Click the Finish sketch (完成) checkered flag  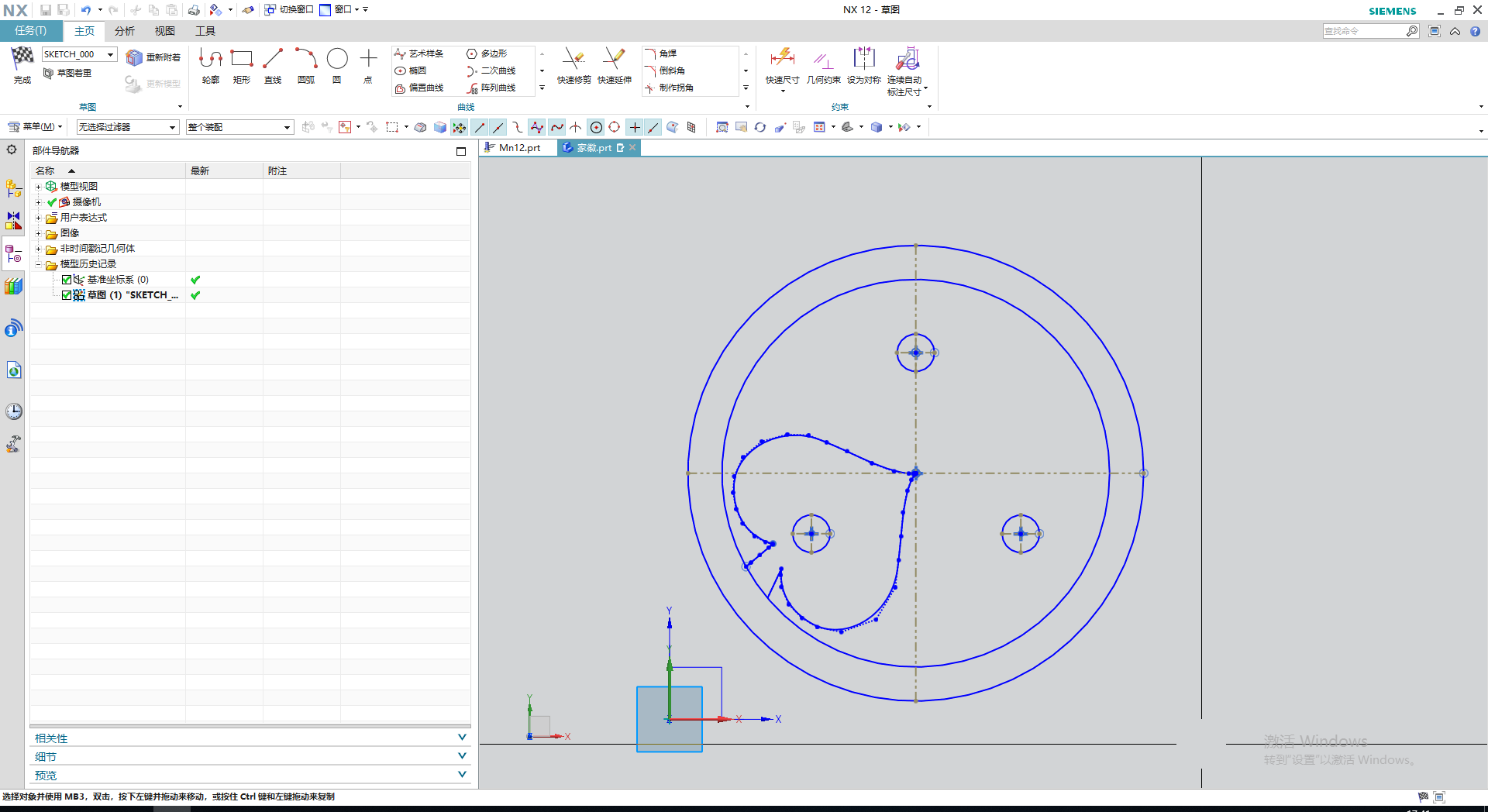(x=22, y=65)
